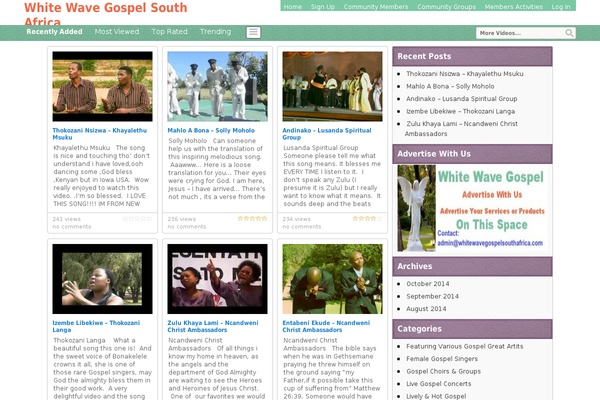
Task: Click no comments under the 241 views card
Action: pos(72,227)
